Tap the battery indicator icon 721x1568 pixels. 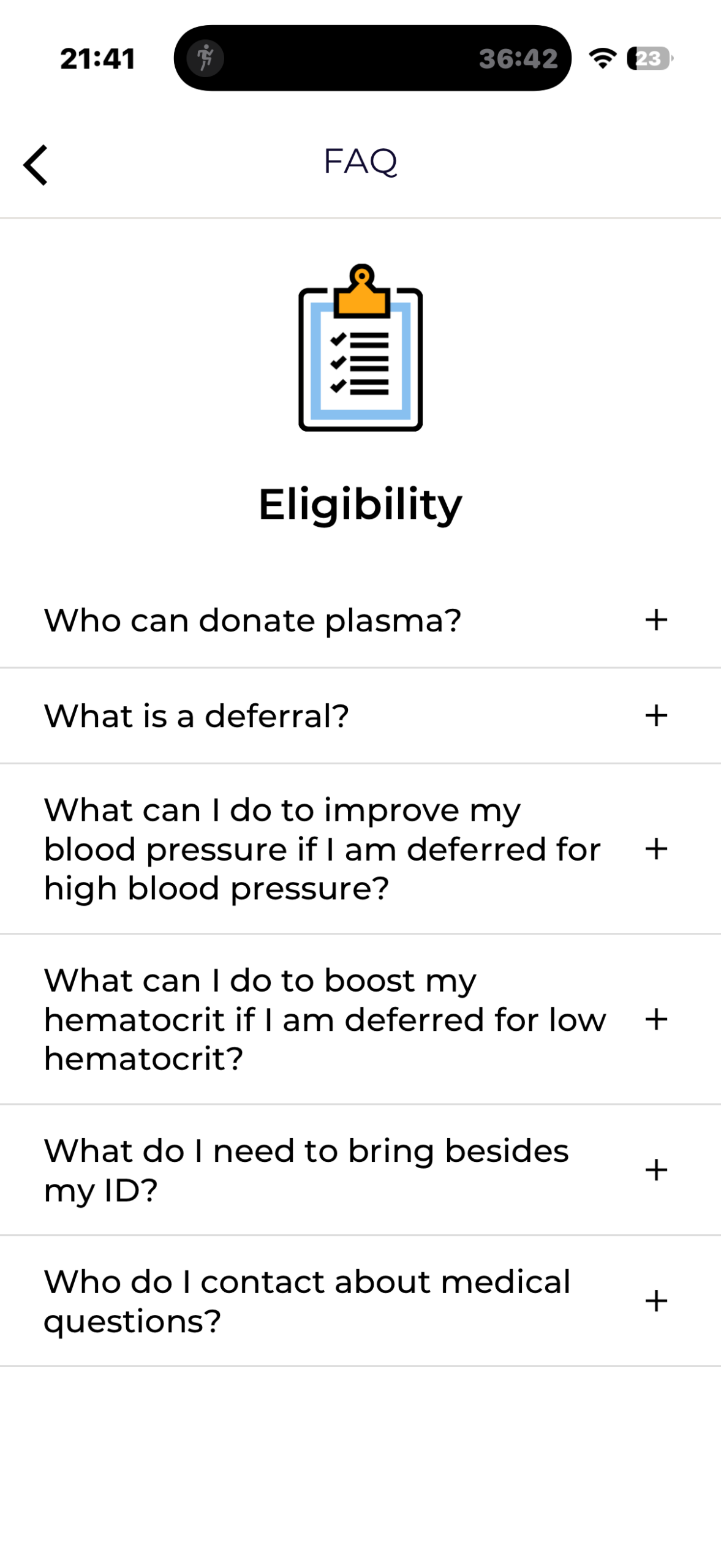click(x=649, y=58)
